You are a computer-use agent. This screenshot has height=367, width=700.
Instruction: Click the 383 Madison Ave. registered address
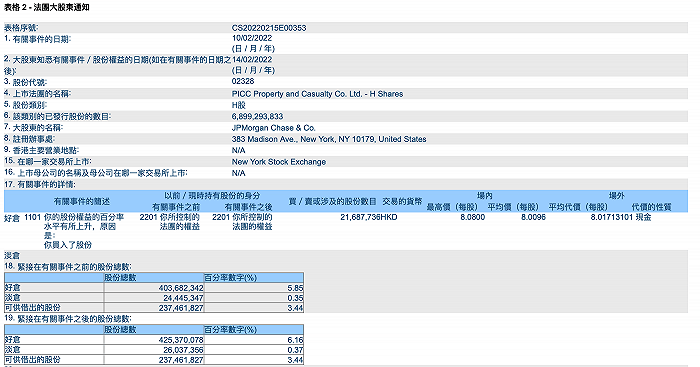click(329, 139)
